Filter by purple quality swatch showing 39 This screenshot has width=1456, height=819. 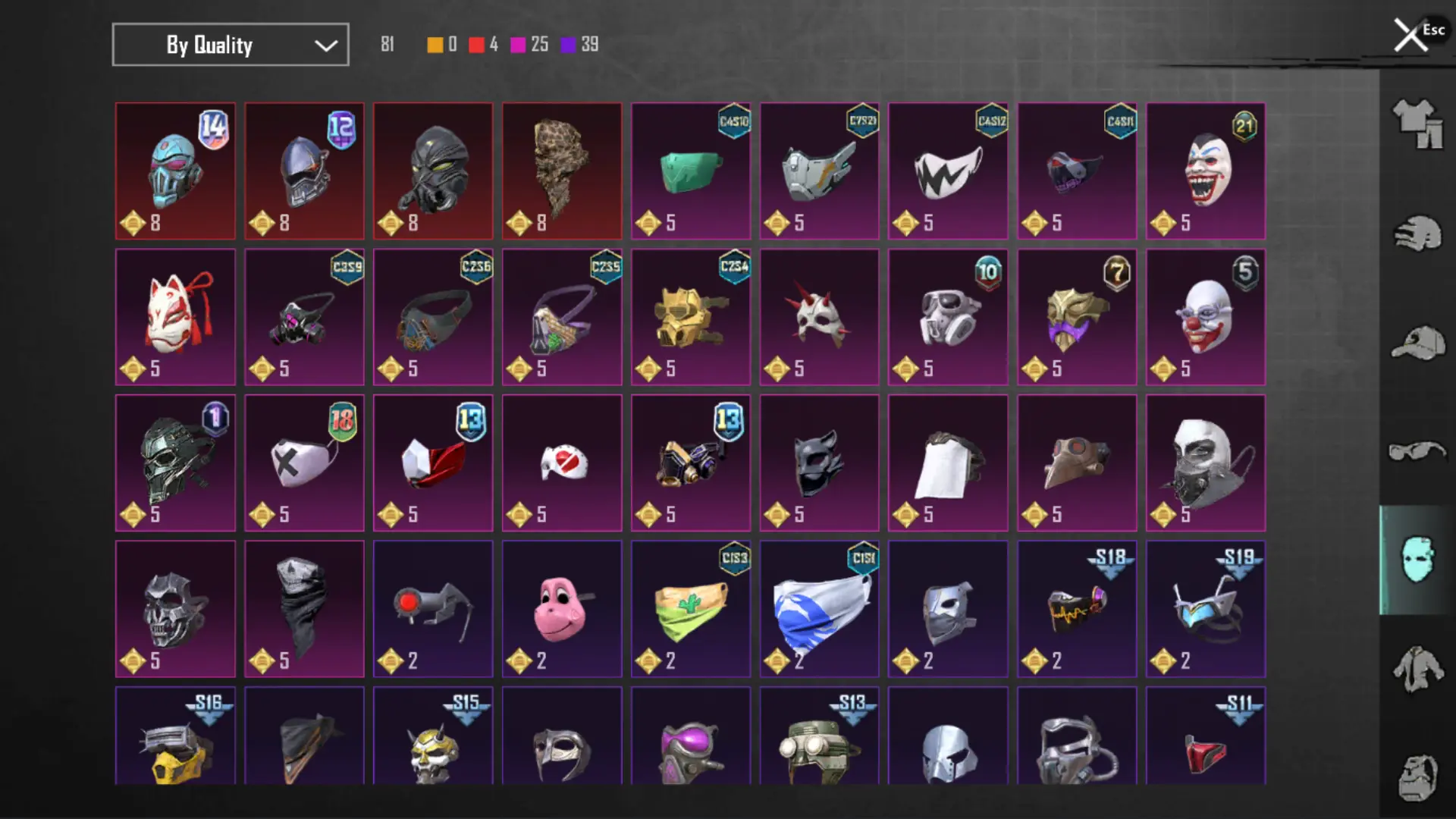(x=580, y=45)
